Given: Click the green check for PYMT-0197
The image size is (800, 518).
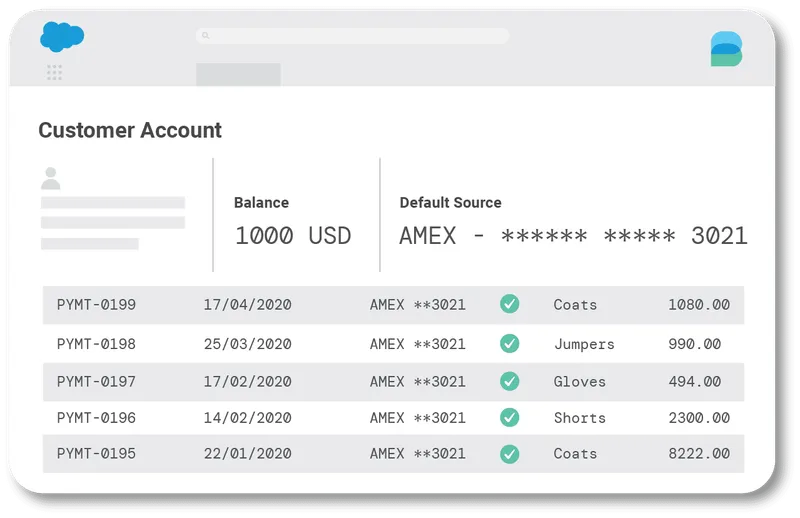Looking at the screenshot, I should click(x=509, y=381).
